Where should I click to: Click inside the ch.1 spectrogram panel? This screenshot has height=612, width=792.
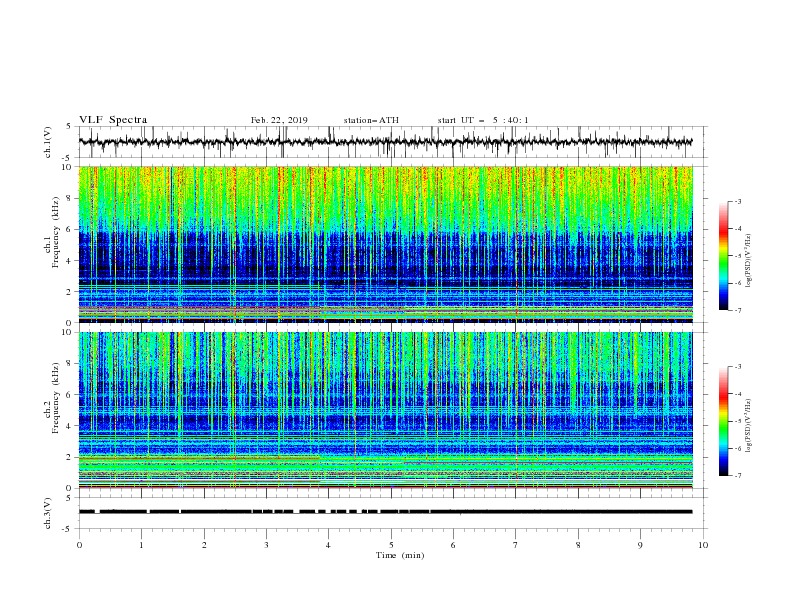click(385, 244)
